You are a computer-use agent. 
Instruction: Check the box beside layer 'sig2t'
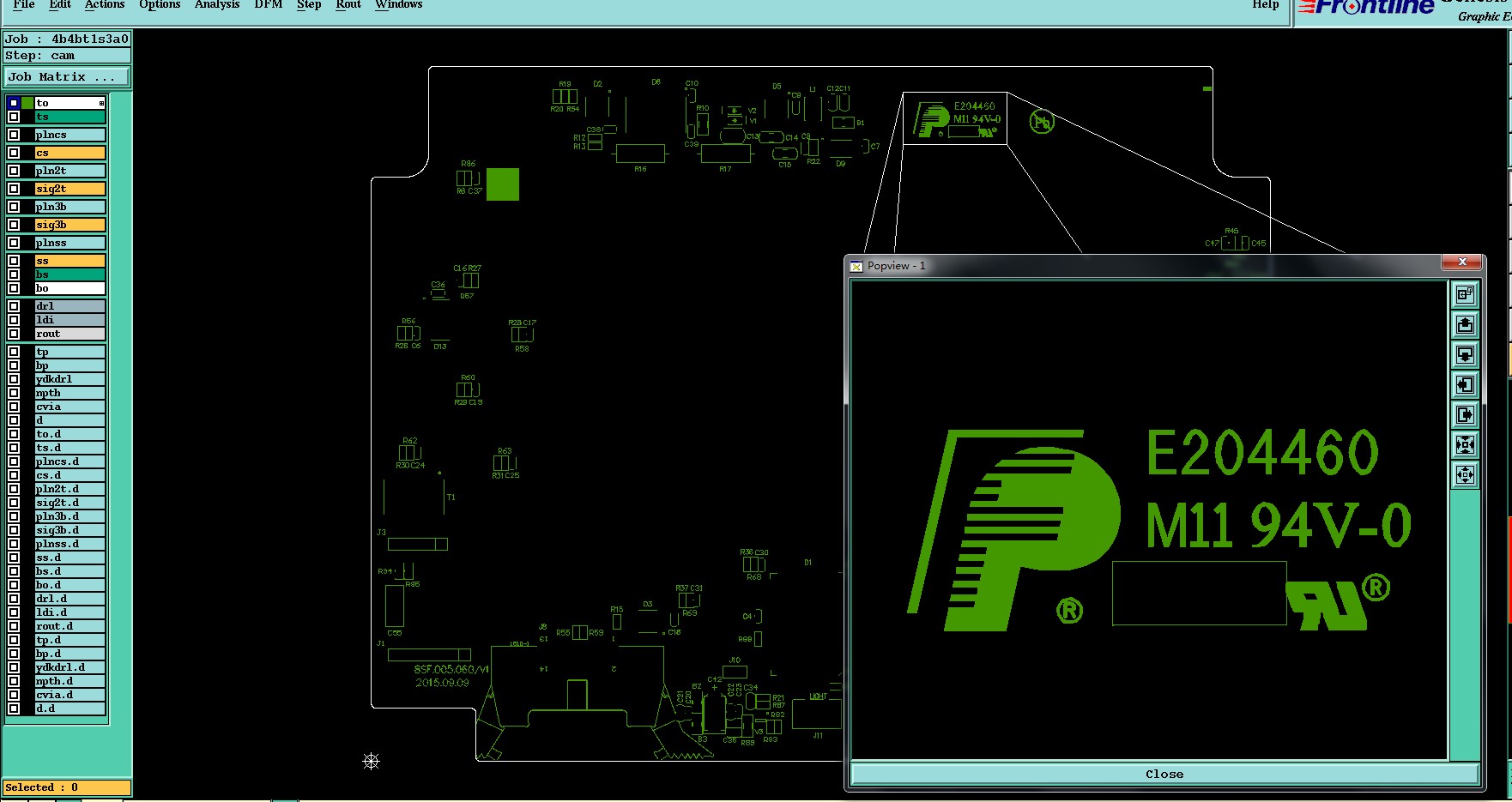(14, 189)
